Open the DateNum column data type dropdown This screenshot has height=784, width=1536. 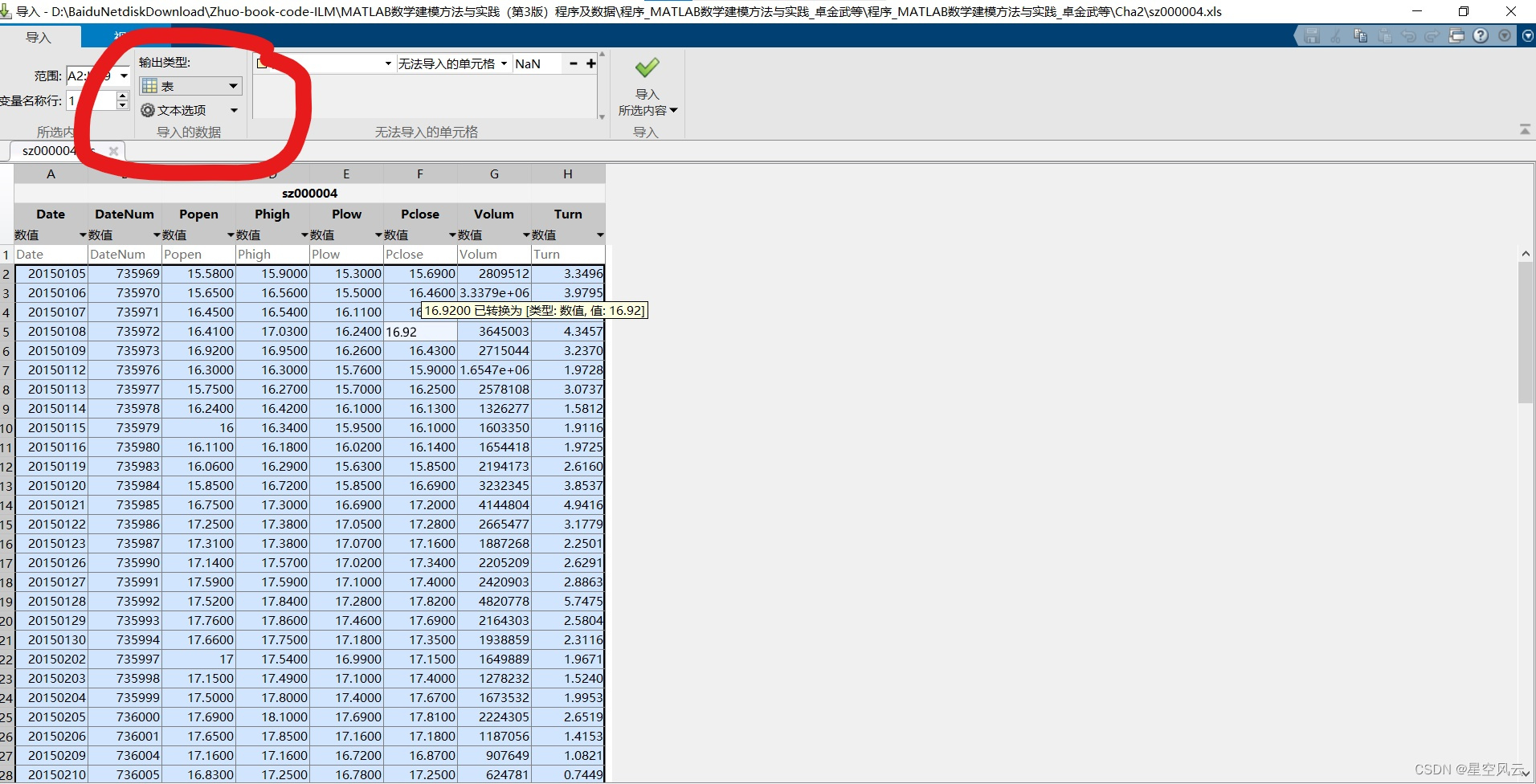click(x=157, y=235)
